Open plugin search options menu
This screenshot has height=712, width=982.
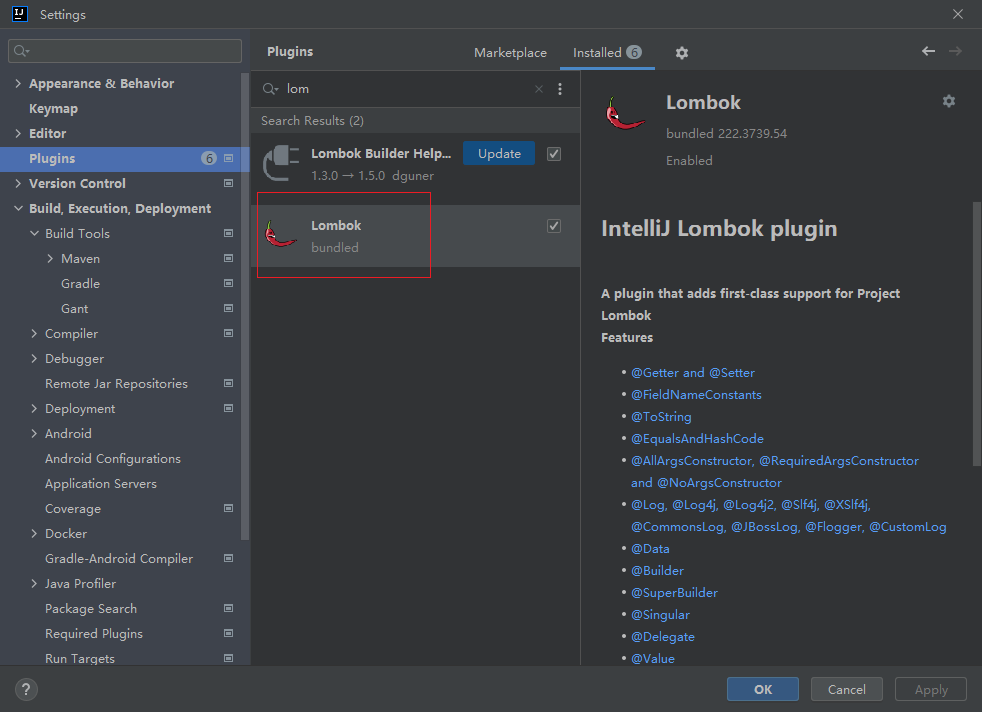(560, 89)
